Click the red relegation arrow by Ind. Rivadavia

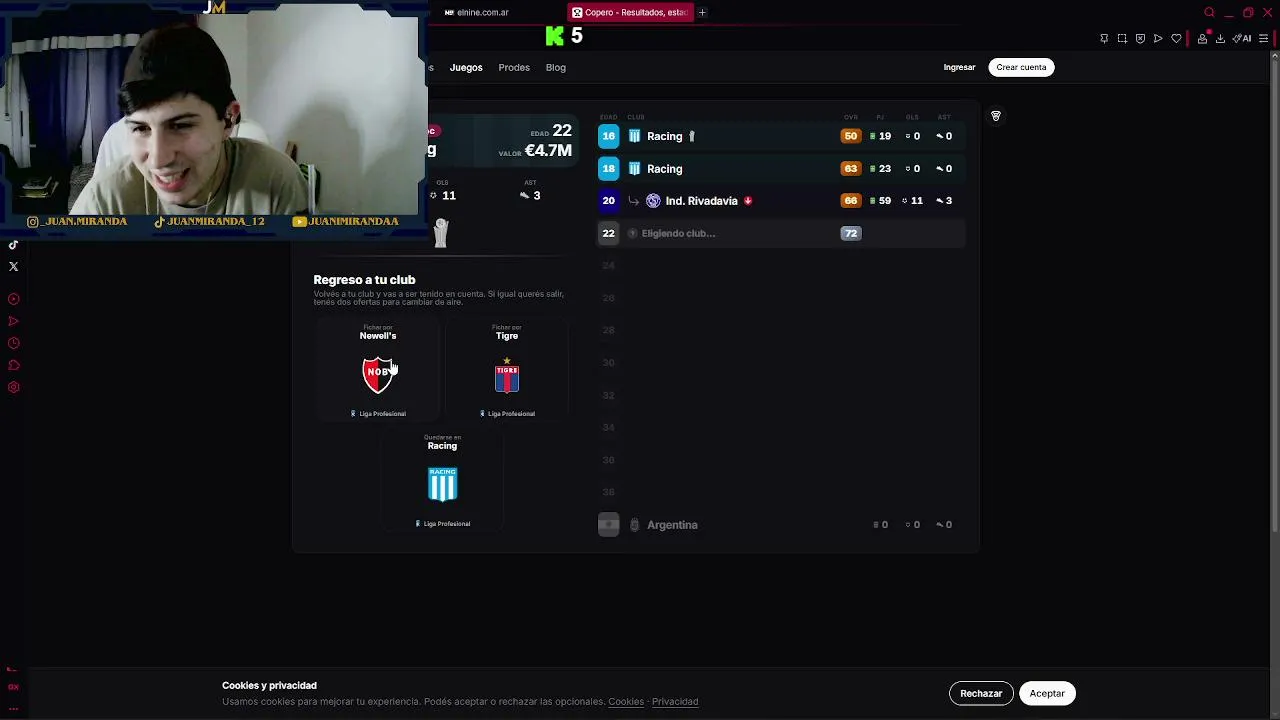tap(748, 201)
